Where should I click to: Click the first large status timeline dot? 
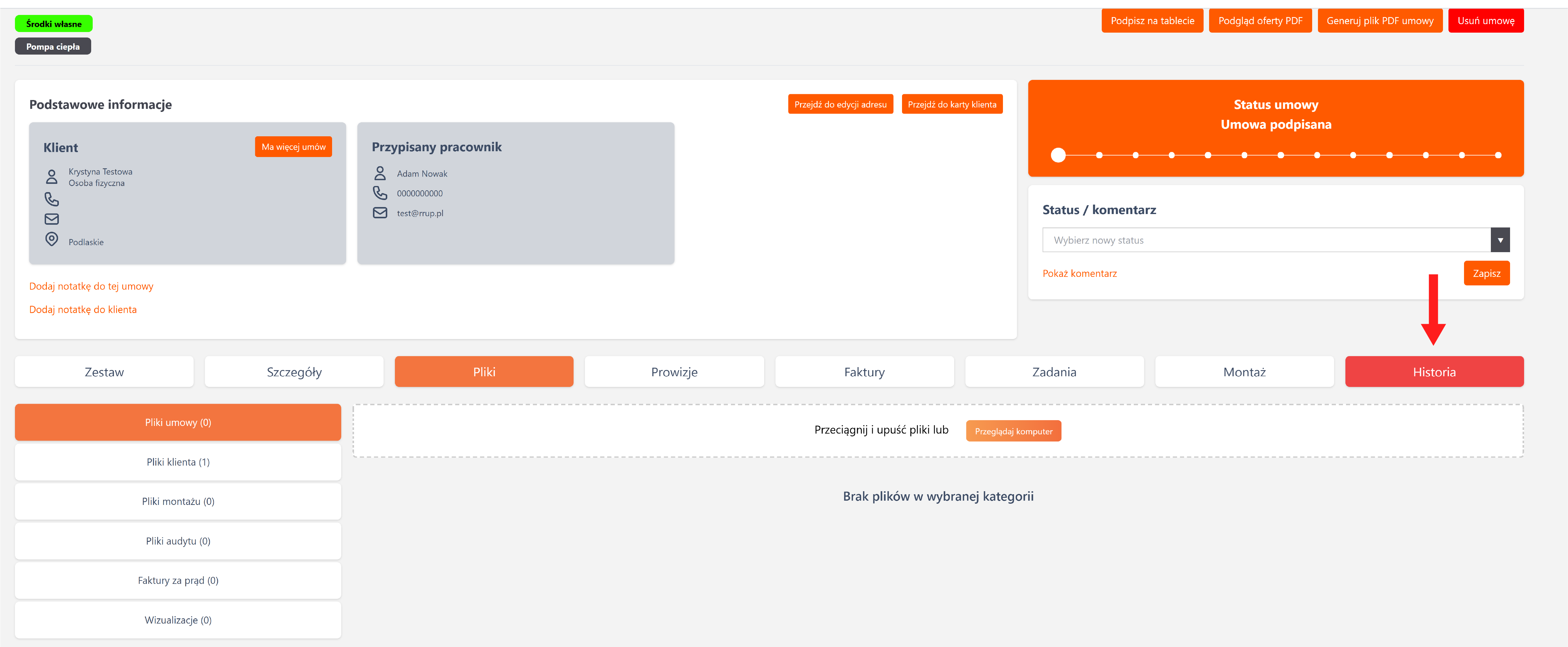click(1058, 155)
